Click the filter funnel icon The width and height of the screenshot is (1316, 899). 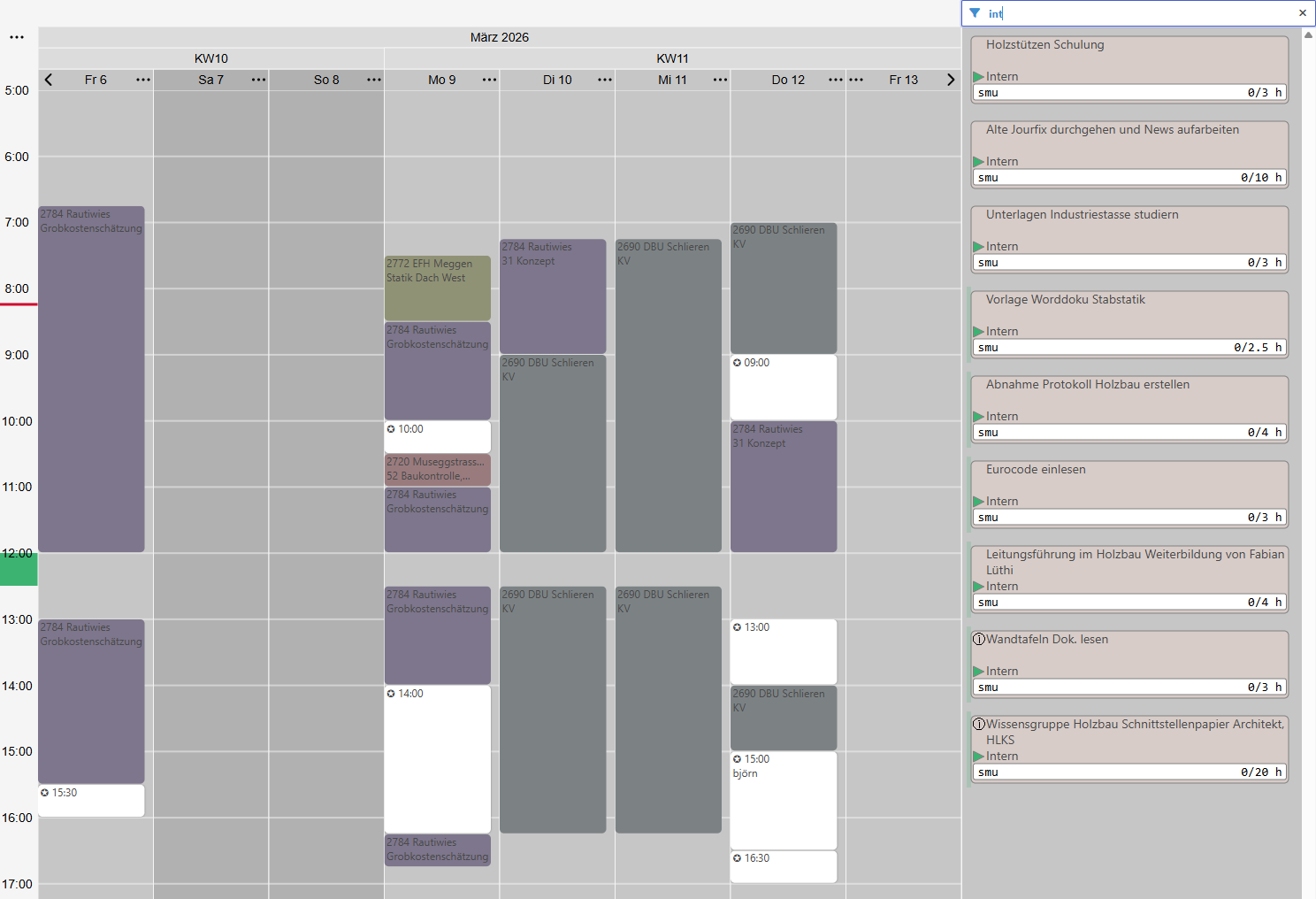point(975,13)
